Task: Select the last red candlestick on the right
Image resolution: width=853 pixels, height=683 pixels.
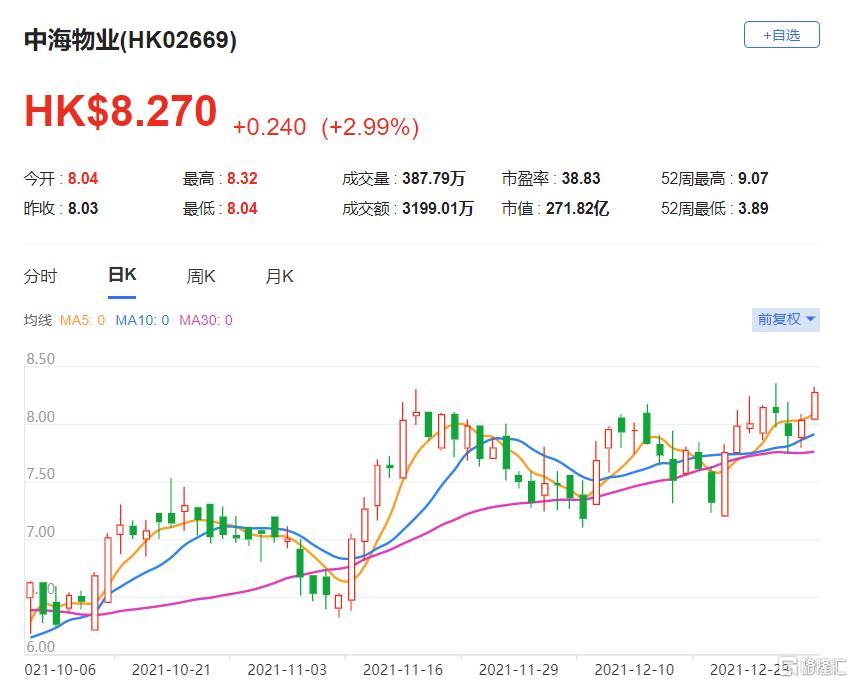Action: (x=814, y=405)
